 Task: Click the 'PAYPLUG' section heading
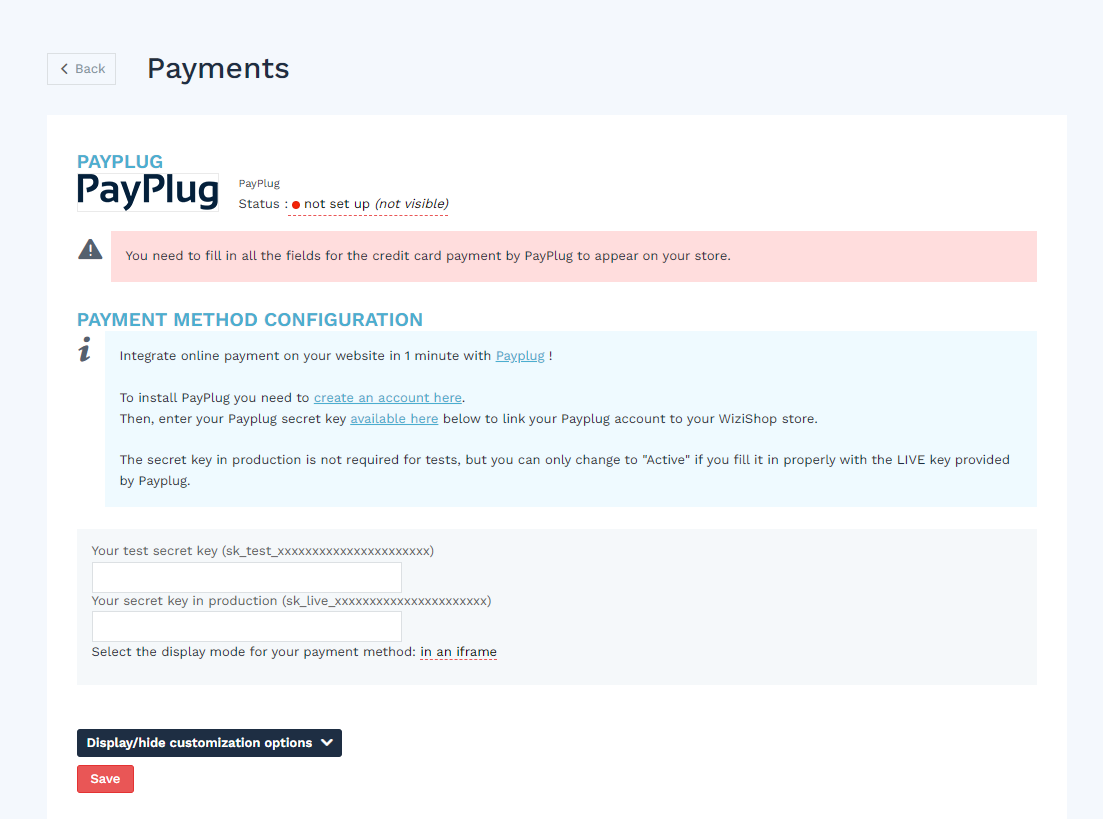point(120,162)
